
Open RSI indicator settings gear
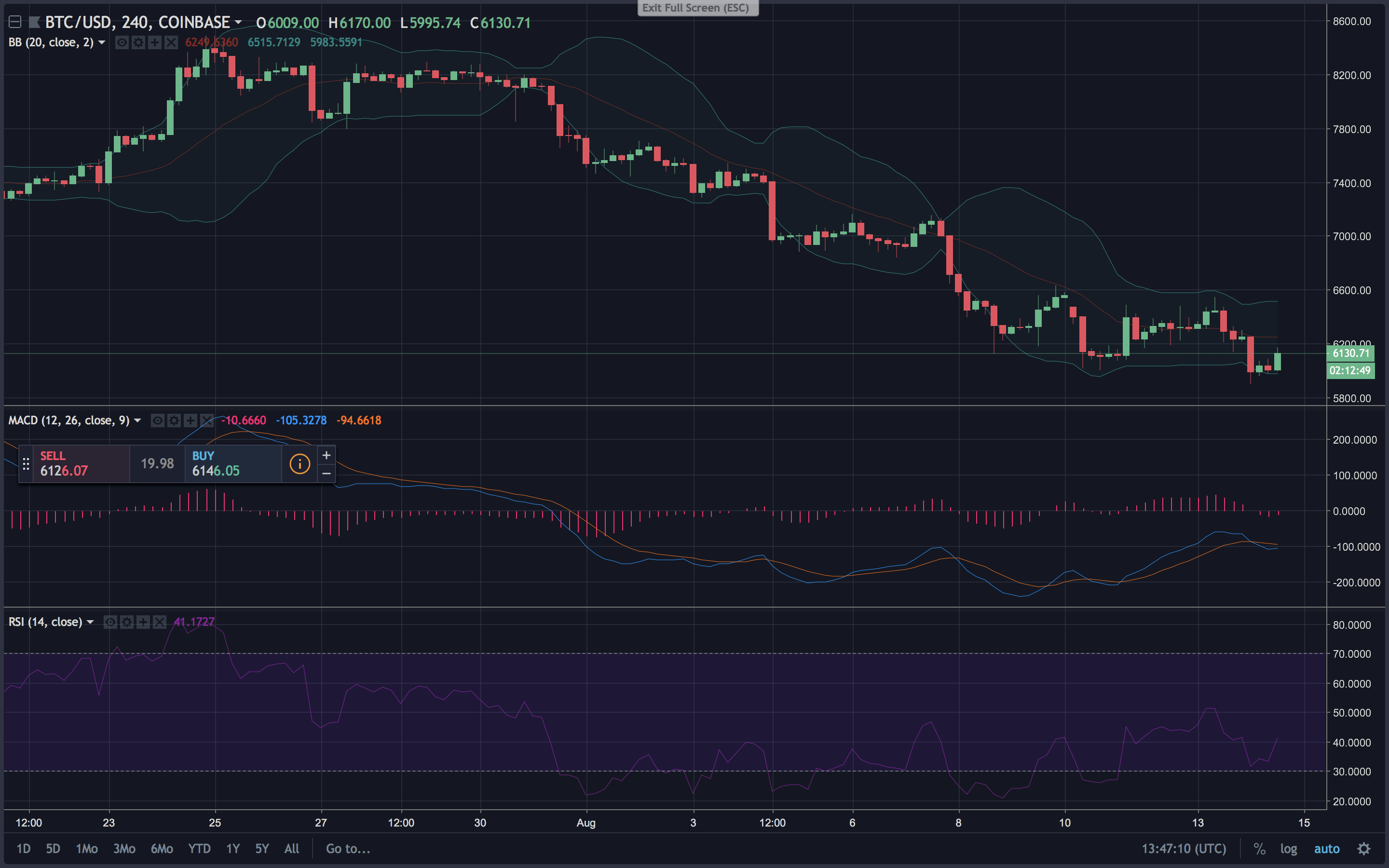tap(127, 622)
